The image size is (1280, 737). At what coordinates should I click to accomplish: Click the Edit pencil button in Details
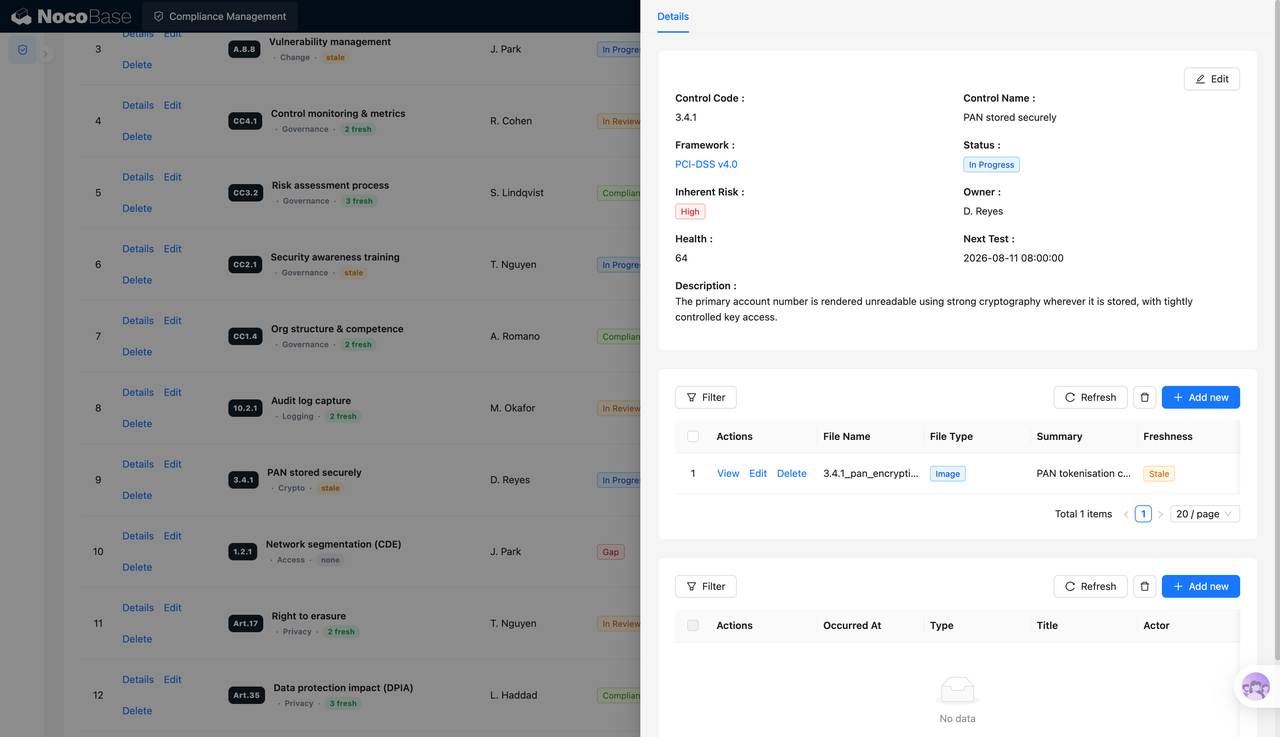[1212, 79]
